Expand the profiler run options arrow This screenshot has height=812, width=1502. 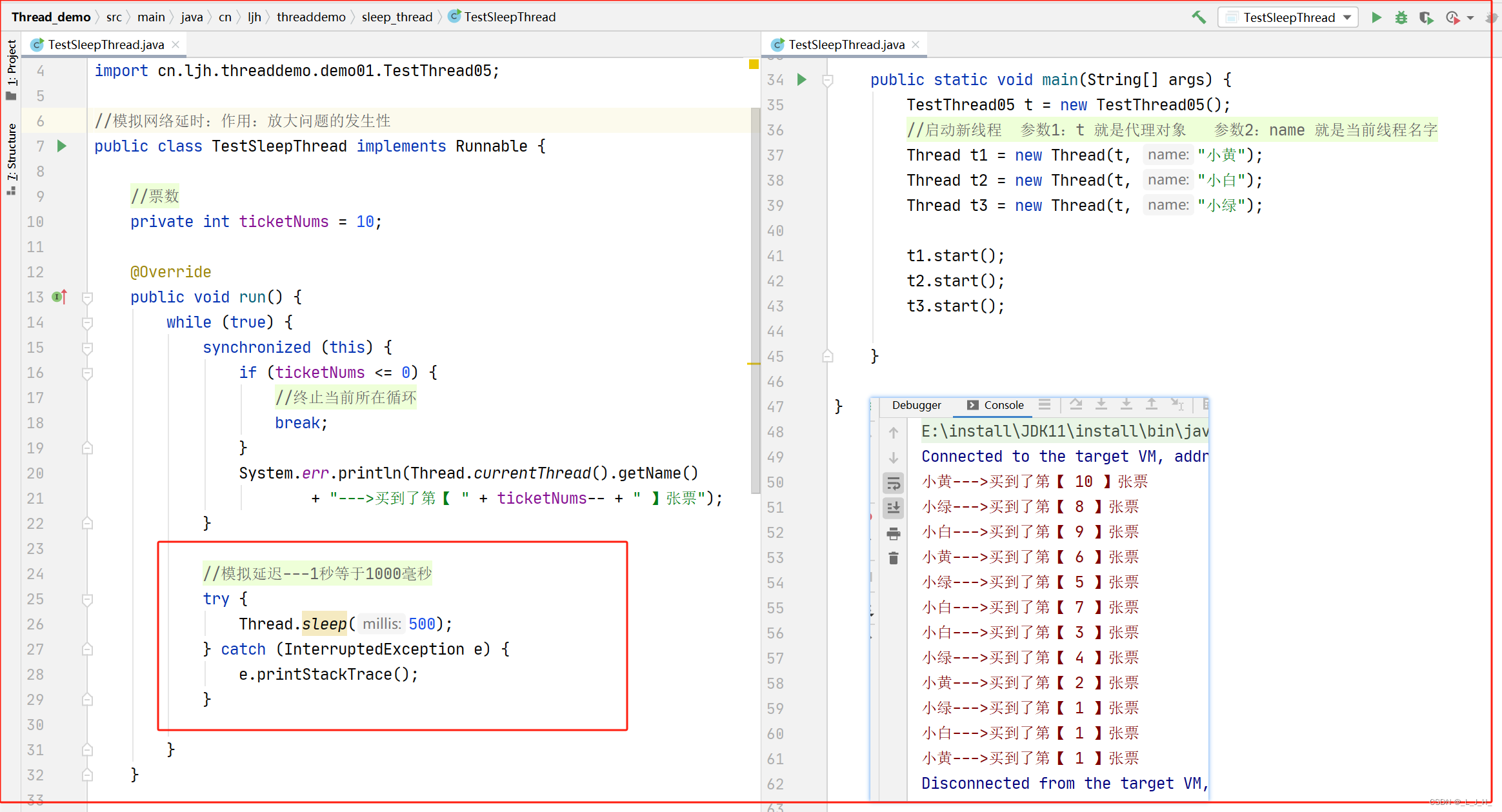[1470, 18]
